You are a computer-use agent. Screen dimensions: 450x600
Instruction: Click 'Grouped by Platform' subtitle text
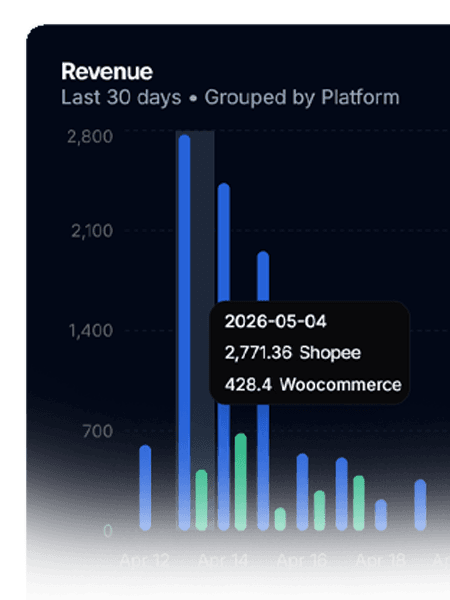click(x=302, y=97)
